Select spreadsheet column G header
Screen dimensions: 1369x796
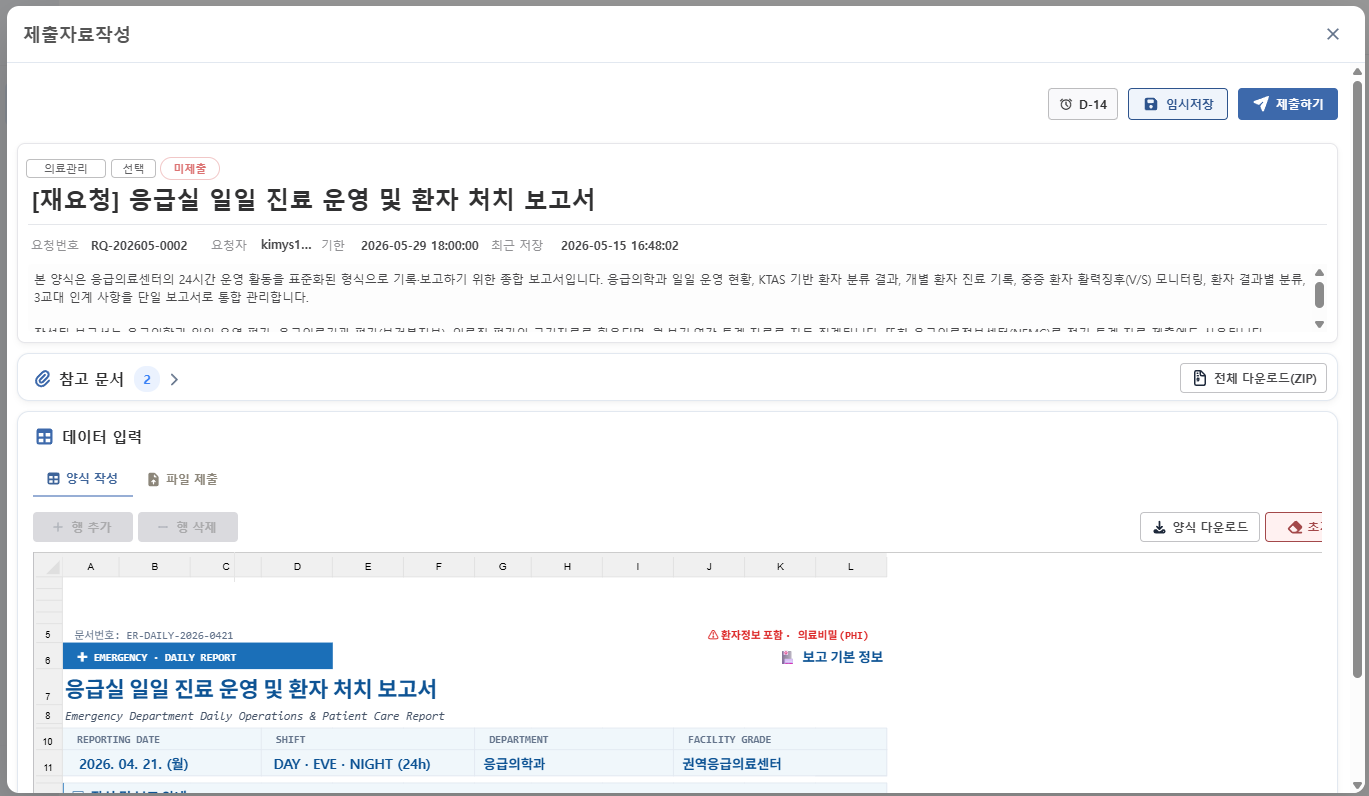(503, 567)
